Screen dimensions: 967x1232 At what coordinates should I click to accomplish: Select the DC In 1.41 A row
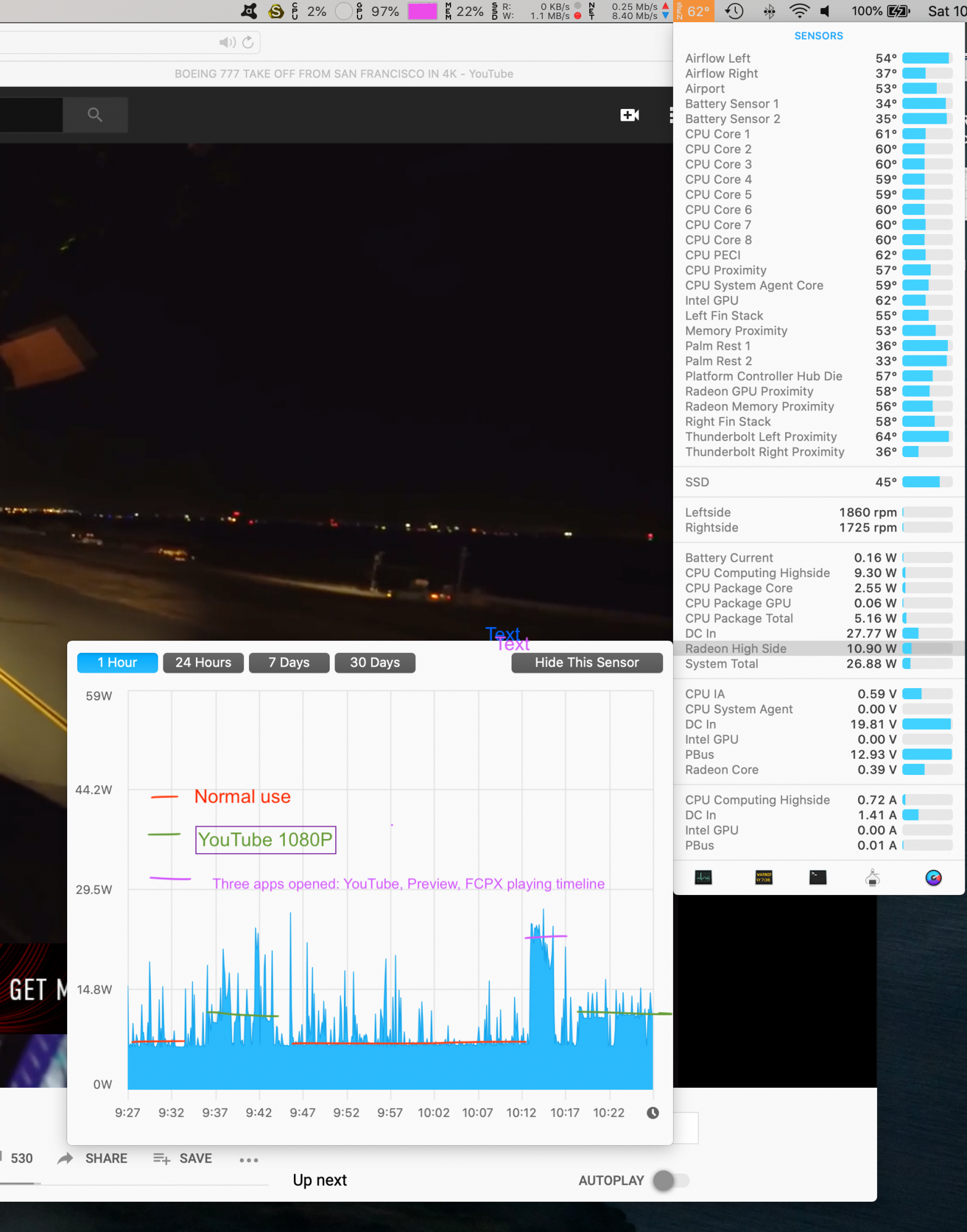tap(818, 814)
